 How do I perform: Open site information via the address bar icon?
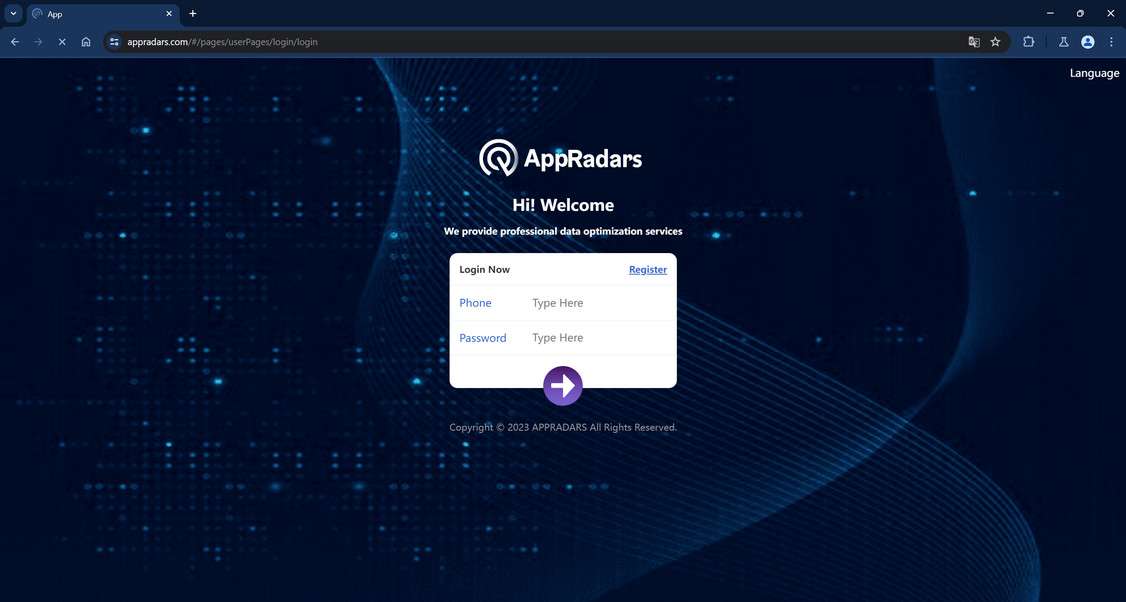(114, 41)
